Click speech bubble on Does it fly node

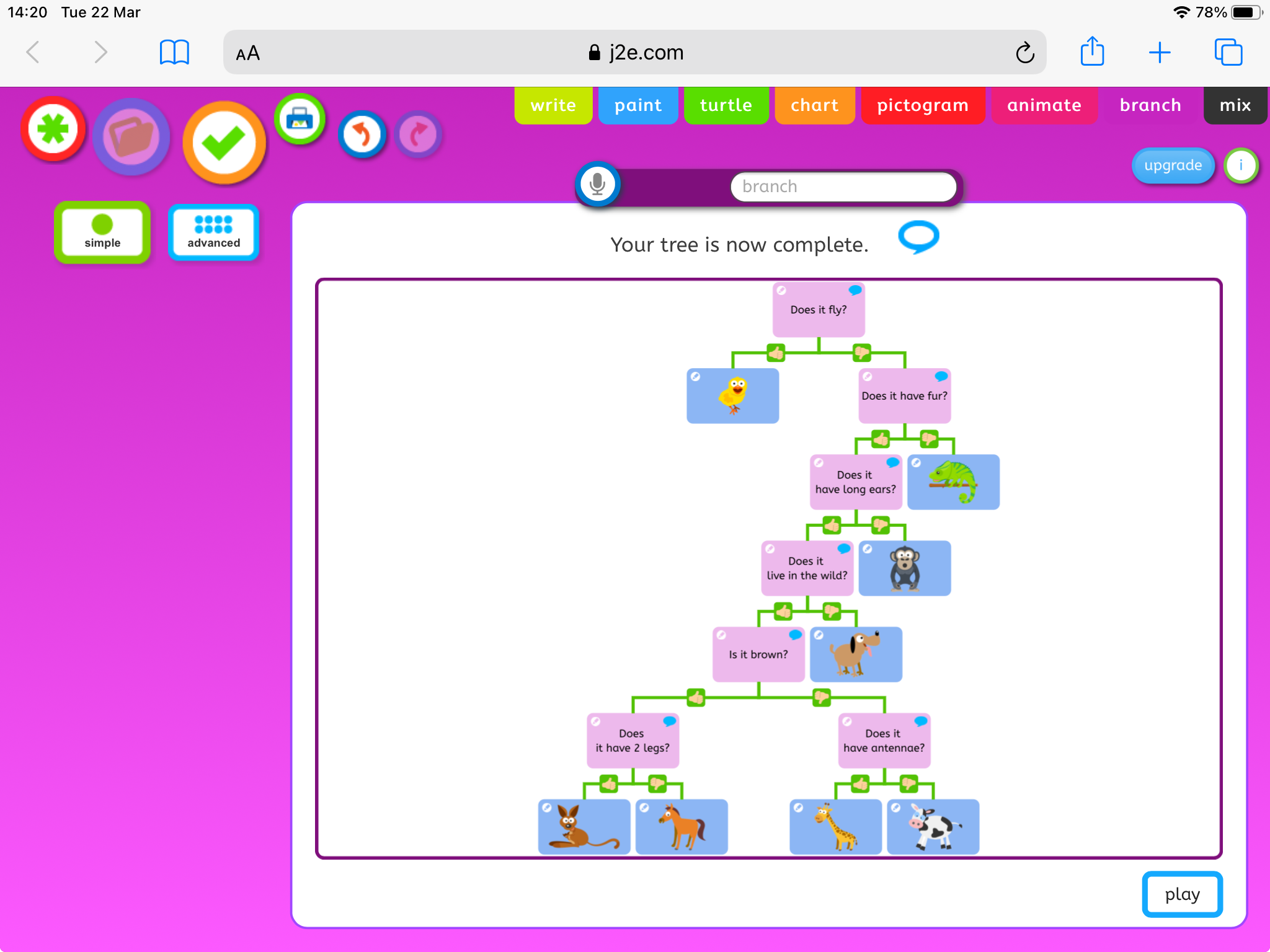[x=855, y=290]
